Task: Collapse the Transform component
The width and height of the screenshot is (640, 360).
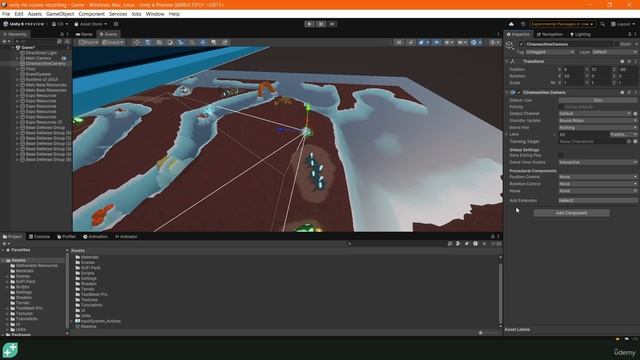Action: [507, 61]
